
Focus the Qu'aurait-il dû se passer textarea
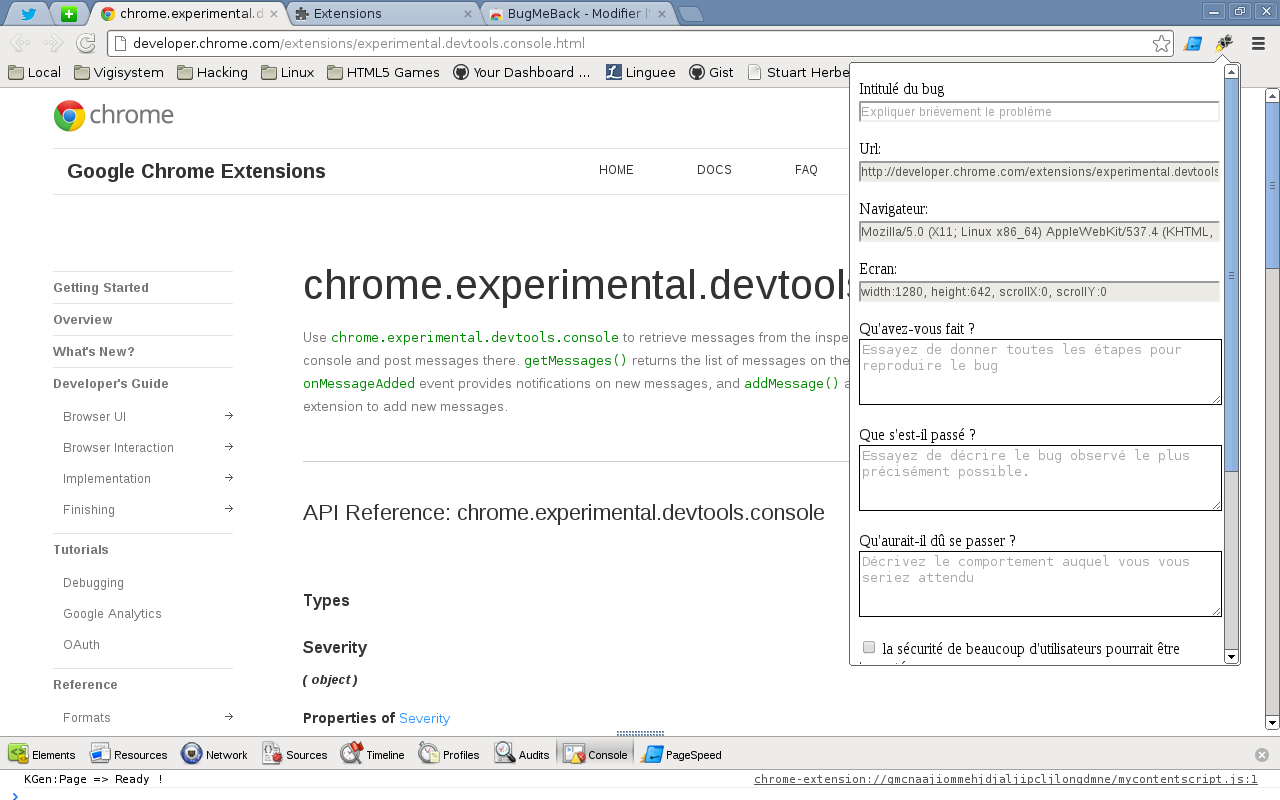pos(1040,584)
